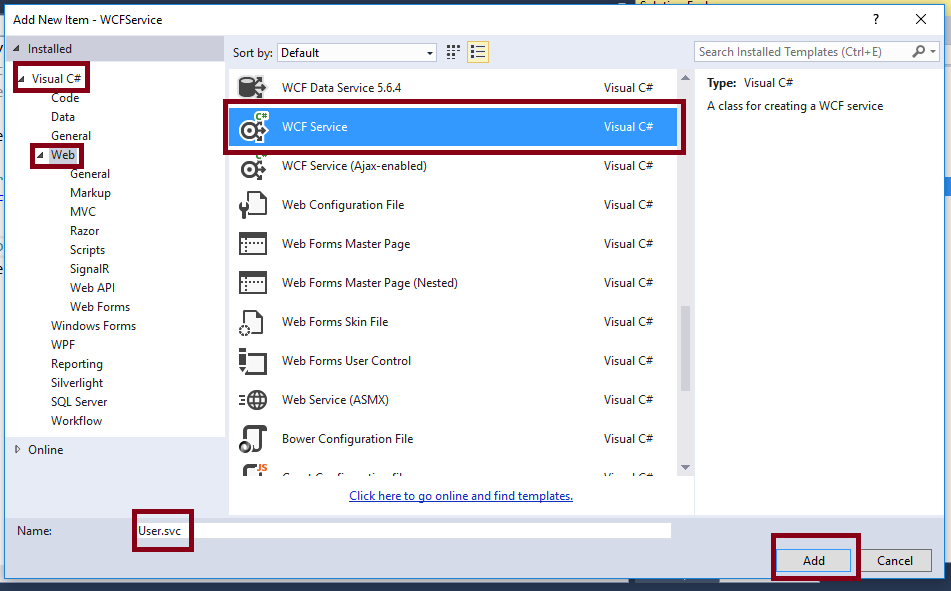Select the Web Forms Skin File template name
The width and height of the screenshot is (951, 591).
pyautogui.click(x=335, y=322)
